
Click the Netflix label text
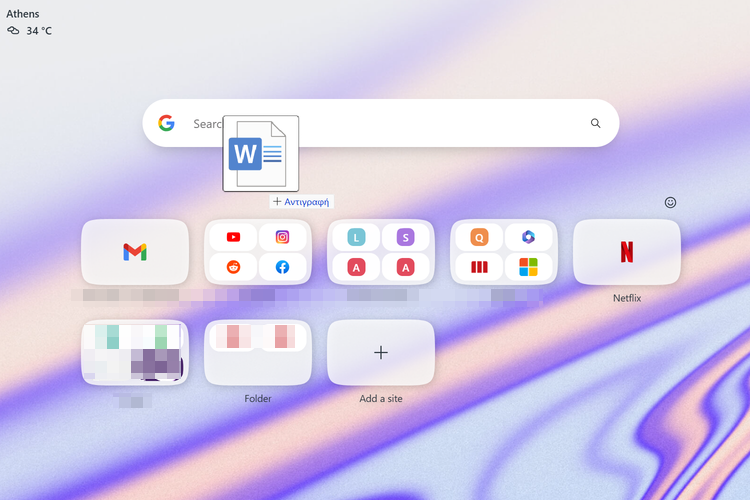(627, 298)
